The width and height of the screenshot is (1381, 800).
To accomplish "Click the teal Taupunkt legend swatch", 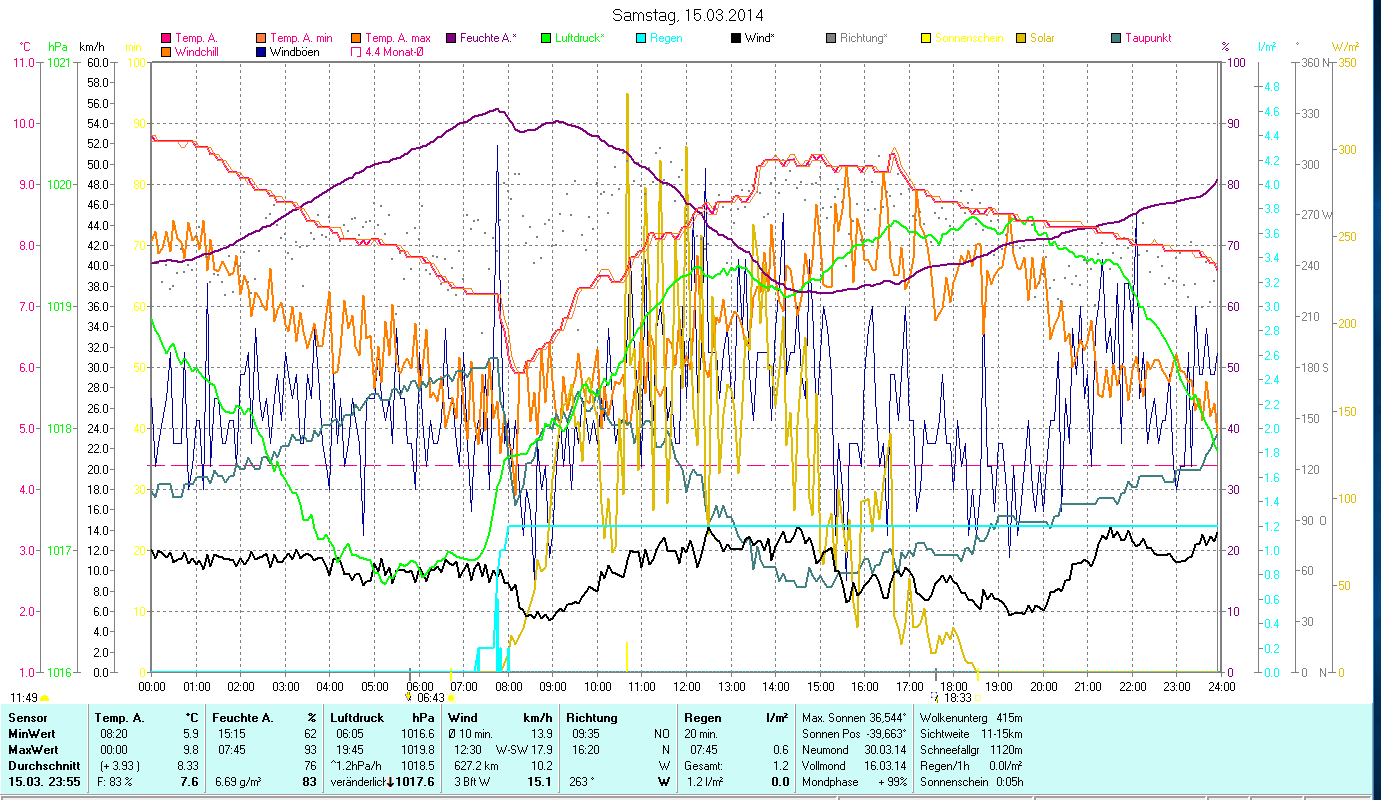I will click(1116, 38).
